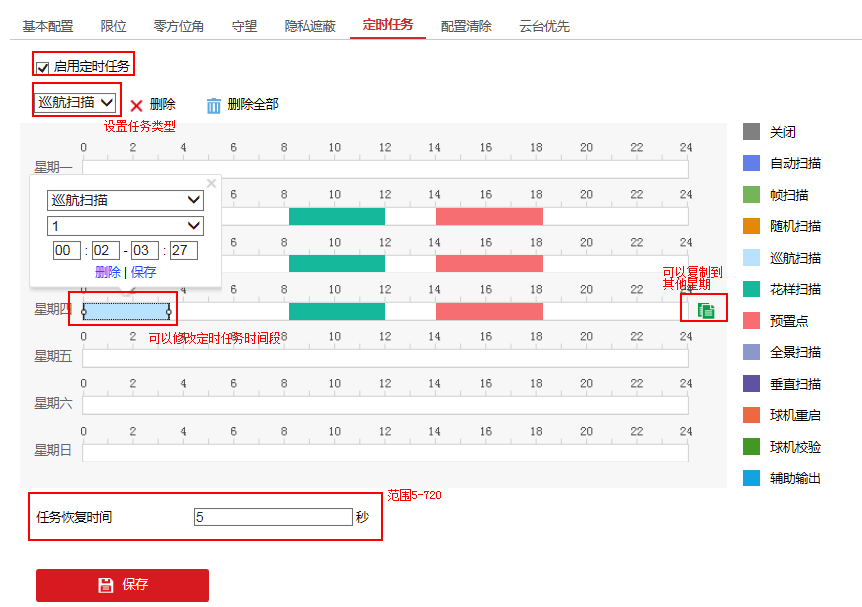Select the teal 花样扫描 legend swatch
Viewport: 862px width, 607px height.
click(752, 289)
